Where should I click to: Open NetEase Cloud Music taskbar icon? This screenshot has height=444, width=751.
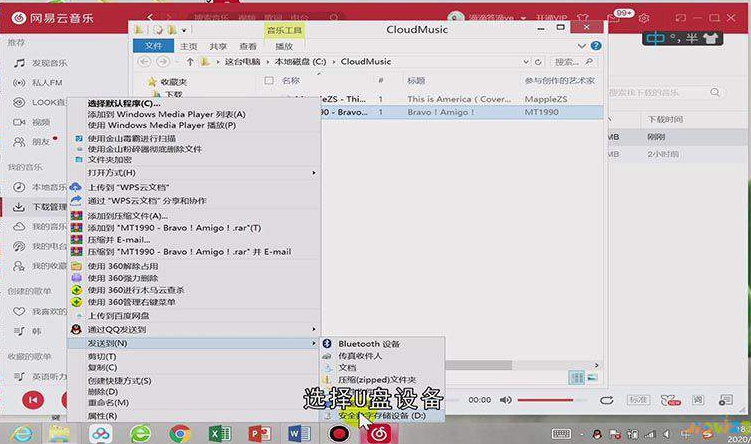click(379, 434)
